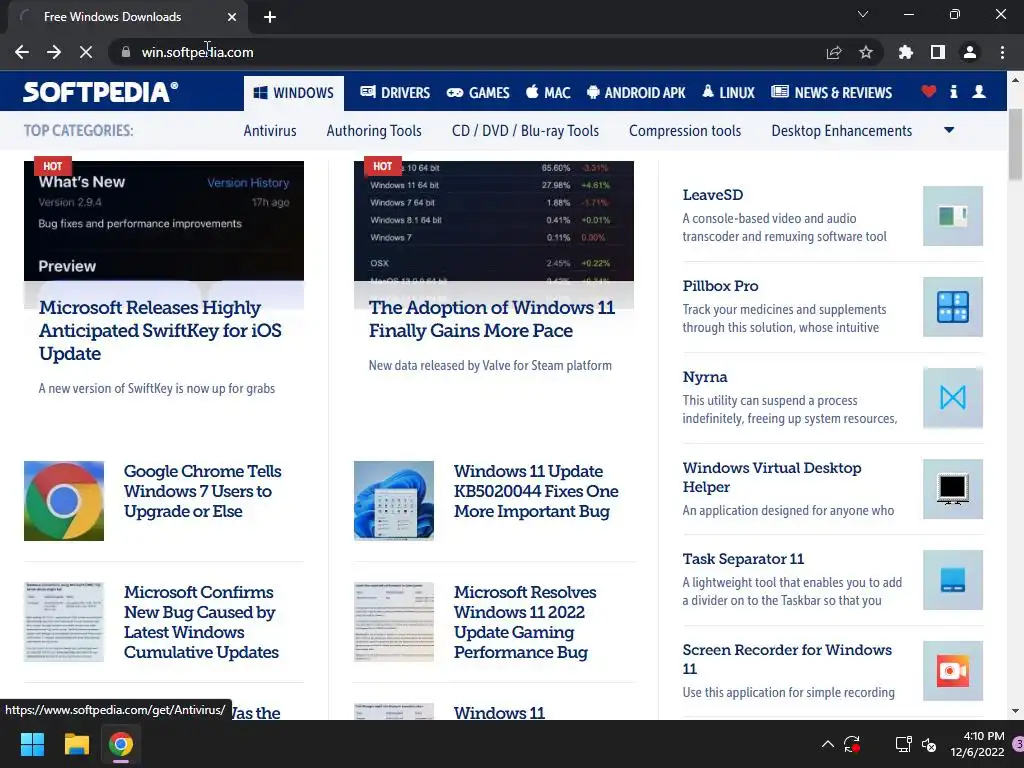Click the browser forward arrow
1024x768 pixels.
(54, 52)
